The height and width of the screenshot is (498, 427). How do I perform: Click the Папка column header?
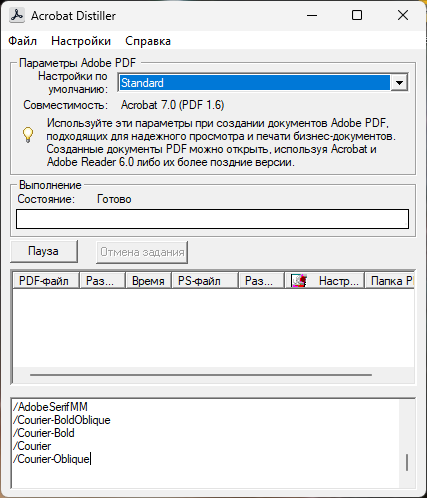click(390, 281)
